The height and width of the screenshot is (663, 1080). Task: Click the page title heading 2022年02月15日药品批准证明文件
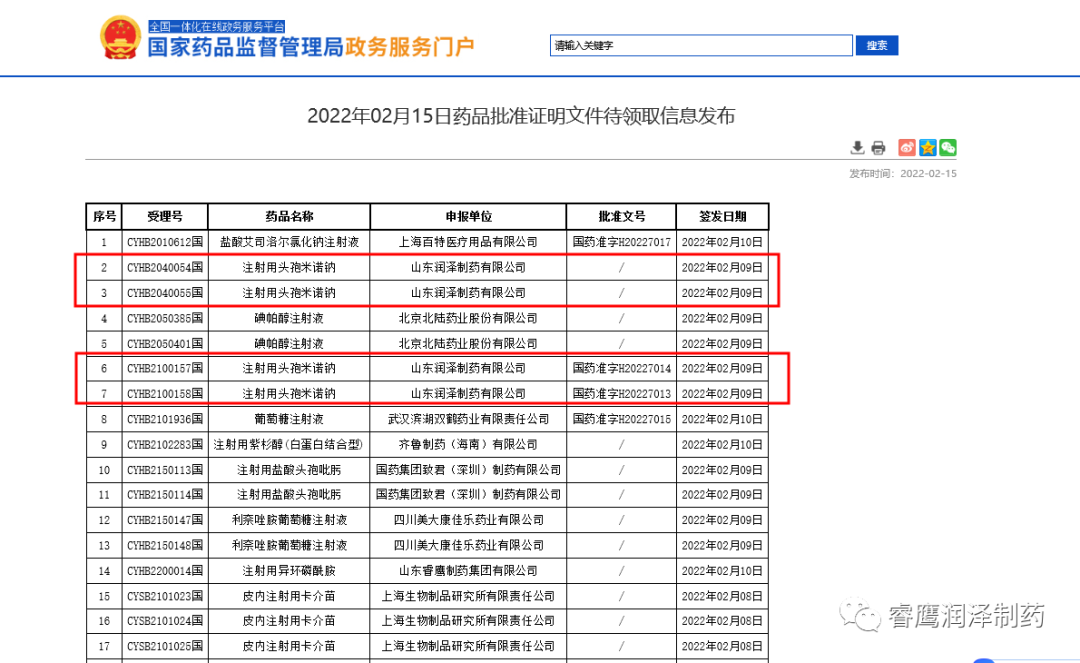click(520, 116)
